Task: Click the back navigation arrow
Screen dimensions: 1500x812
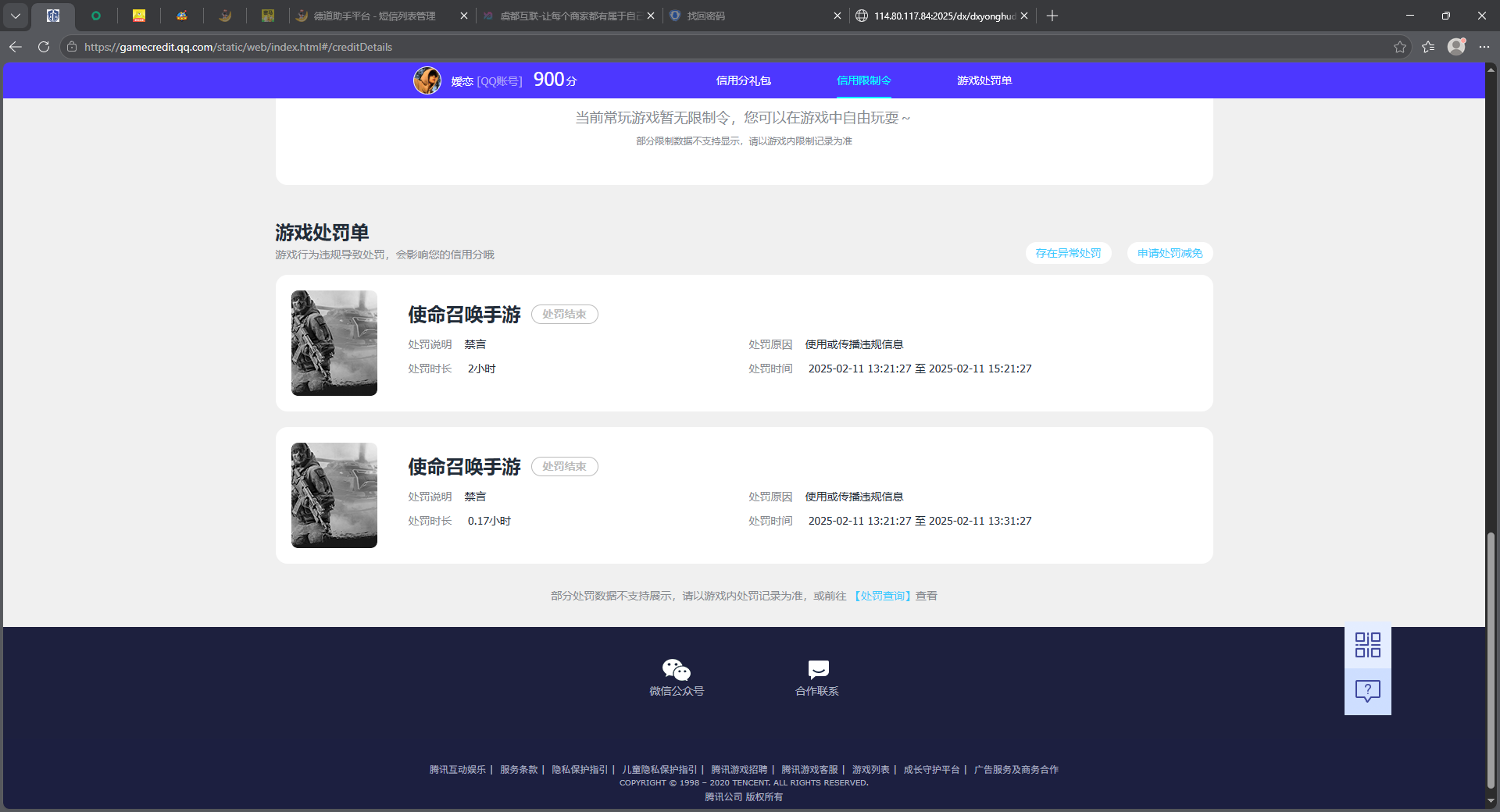Action: coord(16,47)
